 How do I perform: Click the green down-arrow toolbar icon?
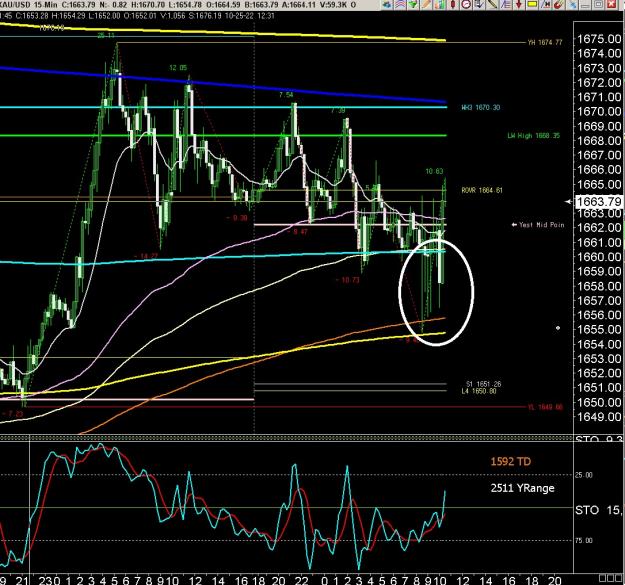click(413, 4)
